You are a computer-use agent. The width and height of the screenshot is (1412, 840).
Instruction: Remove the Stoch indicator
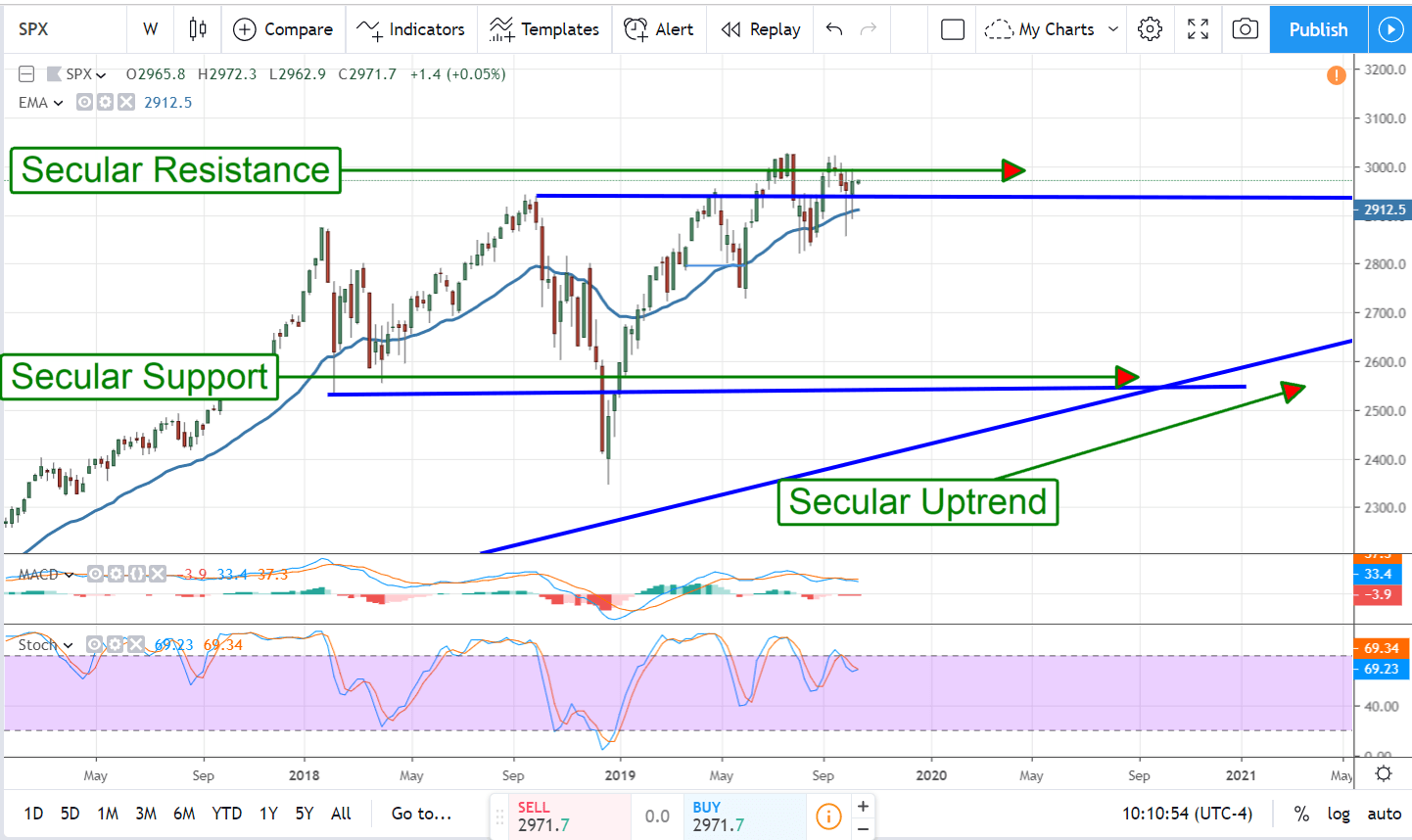135,644
